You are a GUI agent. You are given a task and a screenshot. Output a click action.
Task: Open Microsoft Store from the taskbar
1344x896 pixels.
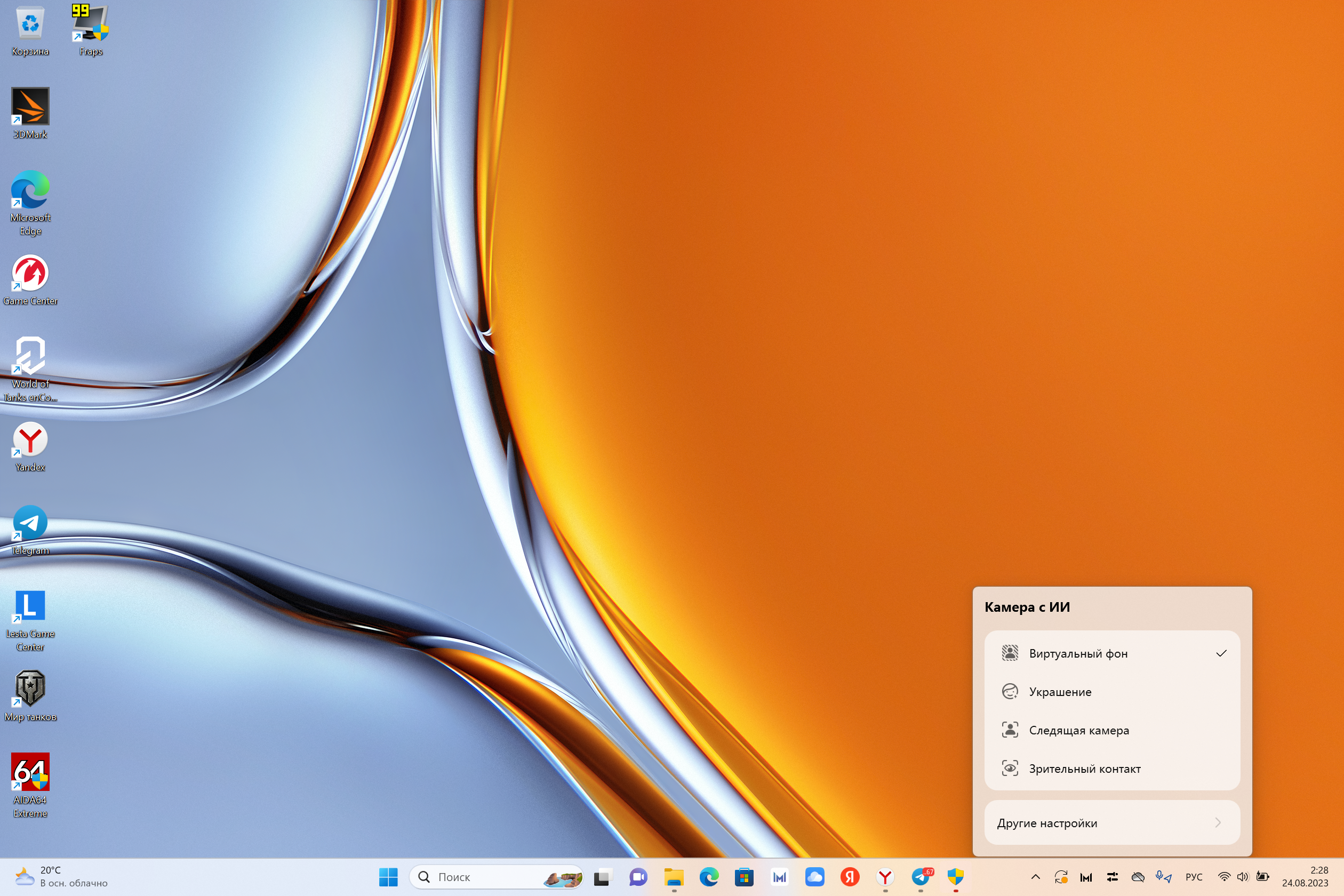[x=744, y=877]
